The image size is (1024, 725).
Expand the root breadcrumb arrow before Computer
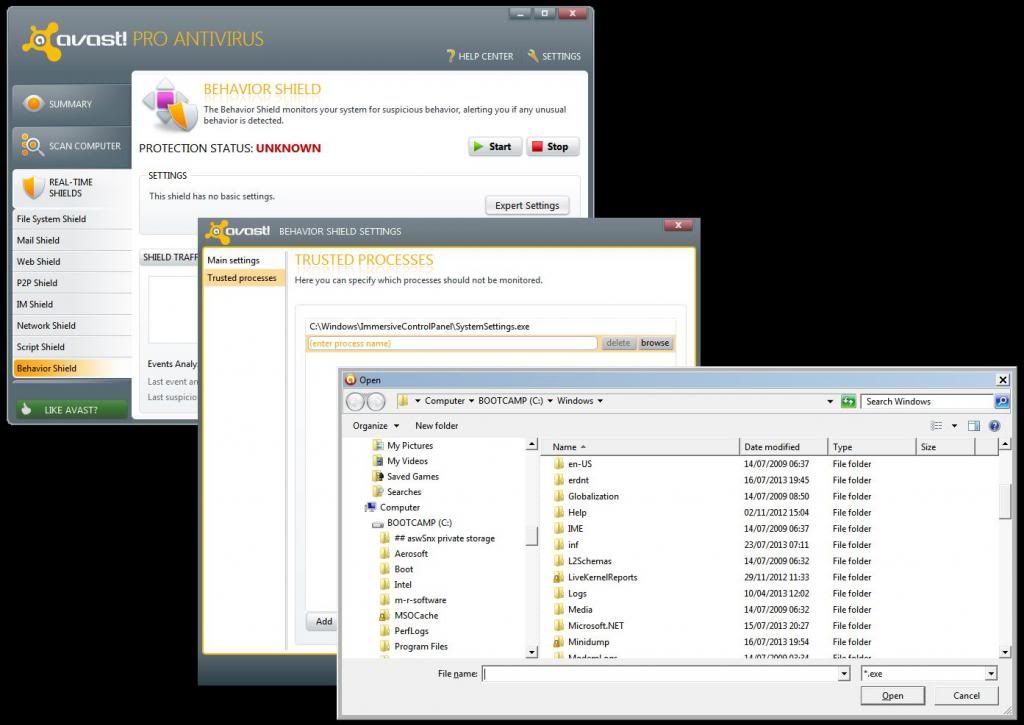pyautogui.click(x=418, y=401)
